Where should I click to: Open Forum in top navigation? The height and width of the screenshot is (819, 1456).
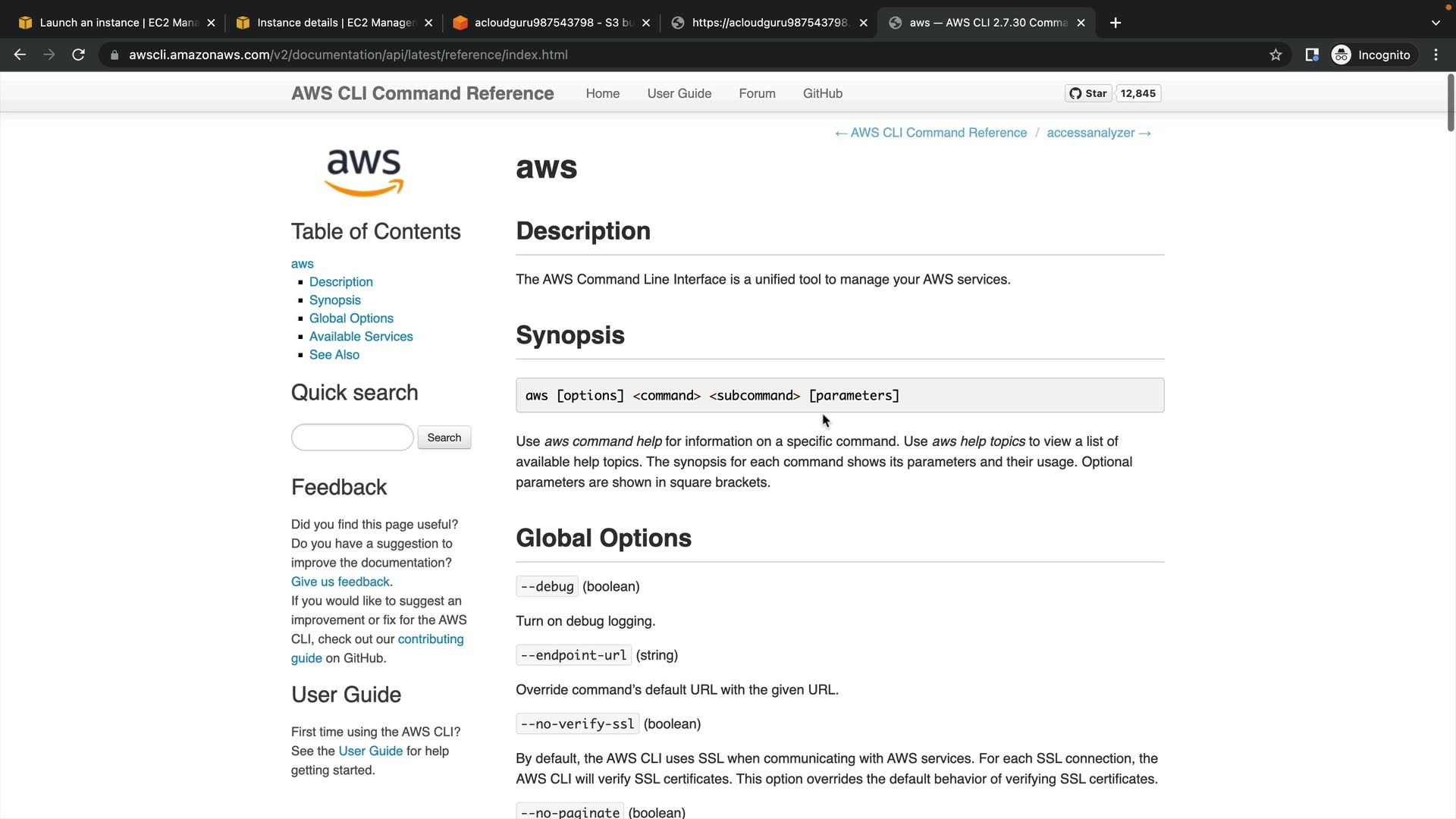tap(757, 93)
